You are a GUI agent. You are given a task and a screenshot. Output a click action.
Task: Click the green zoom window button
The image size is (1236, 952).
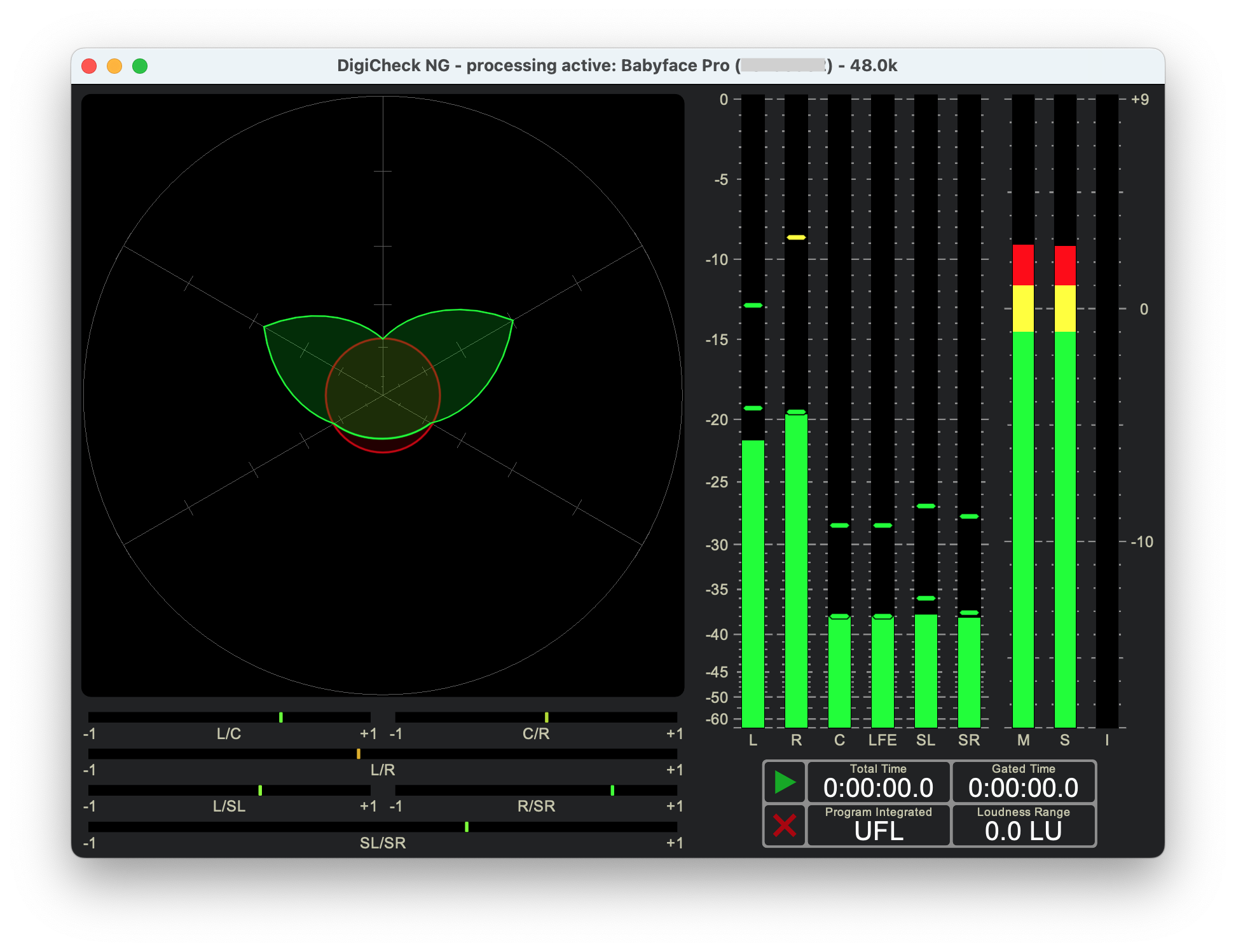click(x=140, y=66)
